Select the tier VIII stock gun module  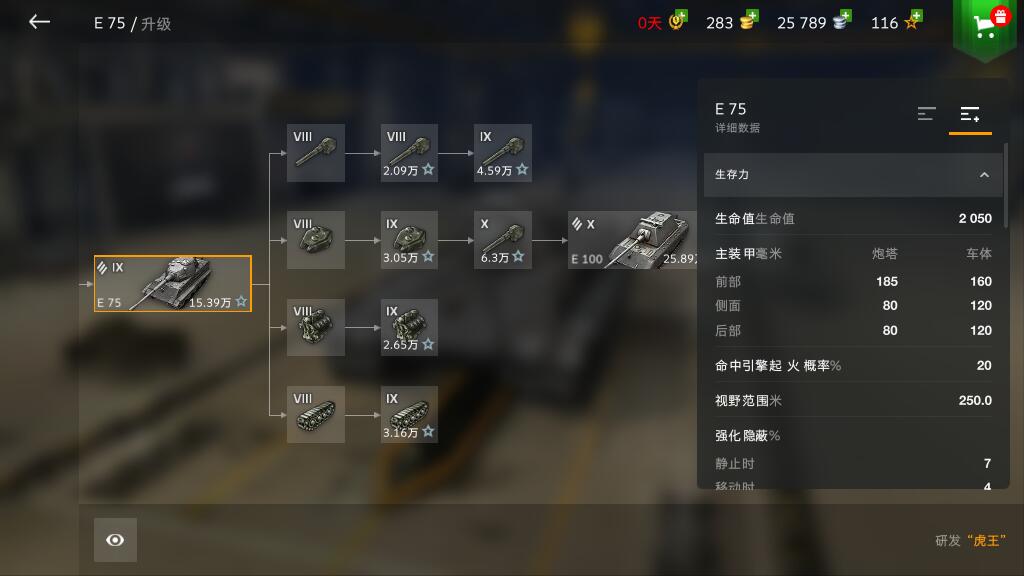coord(315,153)
